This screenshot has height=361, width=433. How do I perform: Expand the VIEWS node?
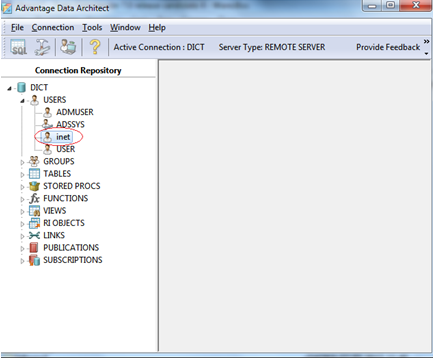coord(22,212)
